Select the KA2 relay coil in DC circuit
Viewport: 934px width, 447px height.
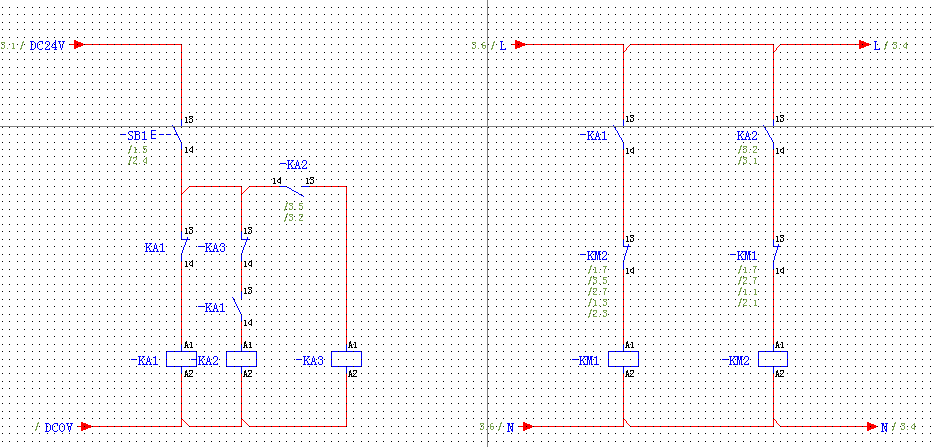coord(242,359)
